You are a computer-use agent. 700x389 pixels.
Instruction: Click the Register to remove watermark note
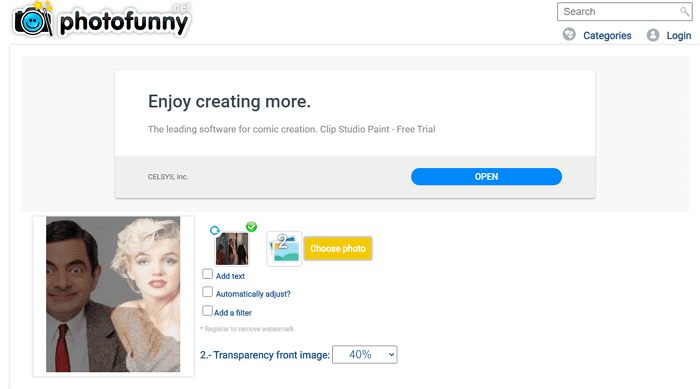coord(247,329)
